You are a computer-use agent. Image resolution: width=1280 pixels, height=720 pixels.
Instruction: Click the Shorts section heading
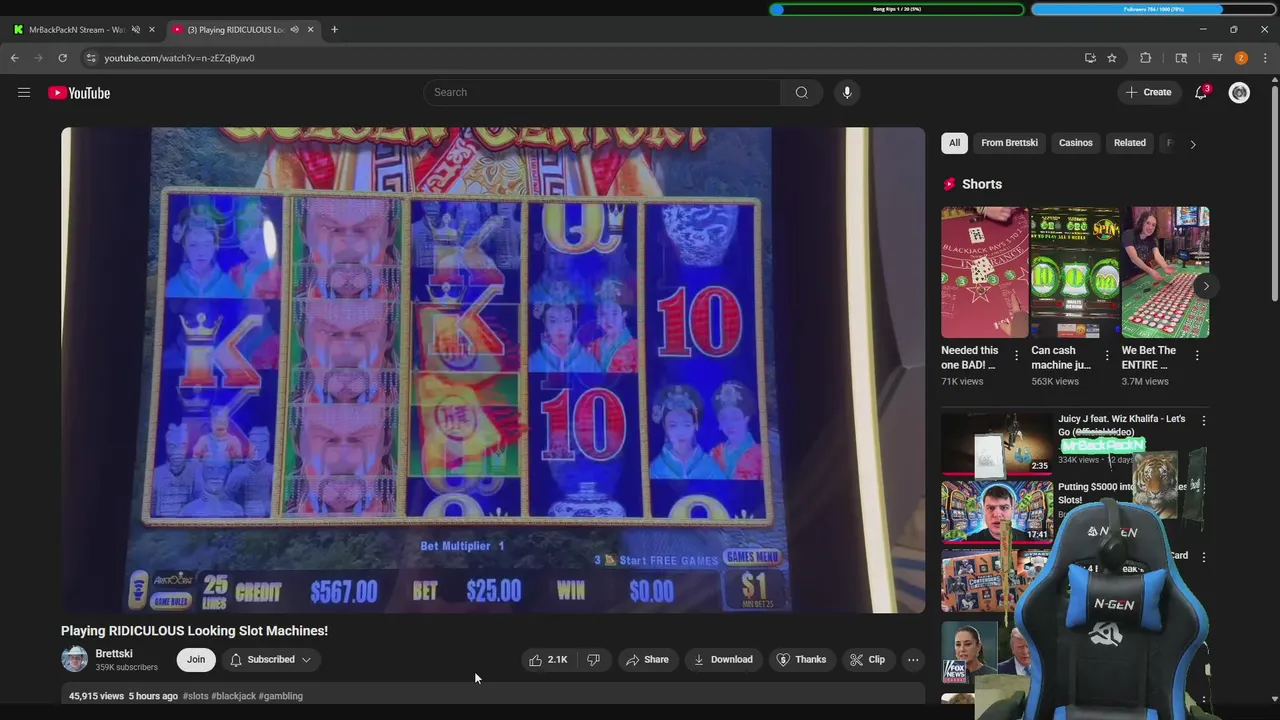(x=981, y=184)
